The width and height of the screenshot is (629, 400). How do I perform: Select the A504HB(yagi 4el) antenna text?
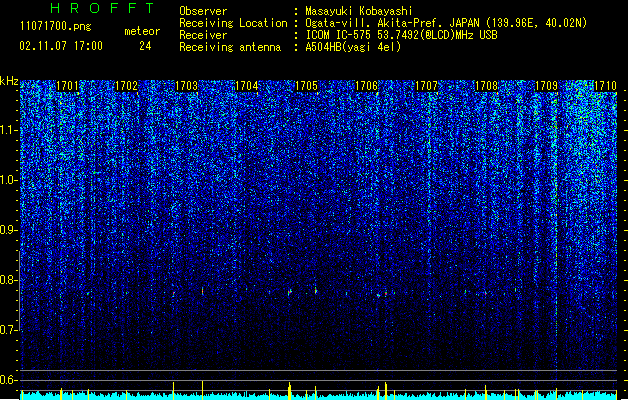(353, 47)
